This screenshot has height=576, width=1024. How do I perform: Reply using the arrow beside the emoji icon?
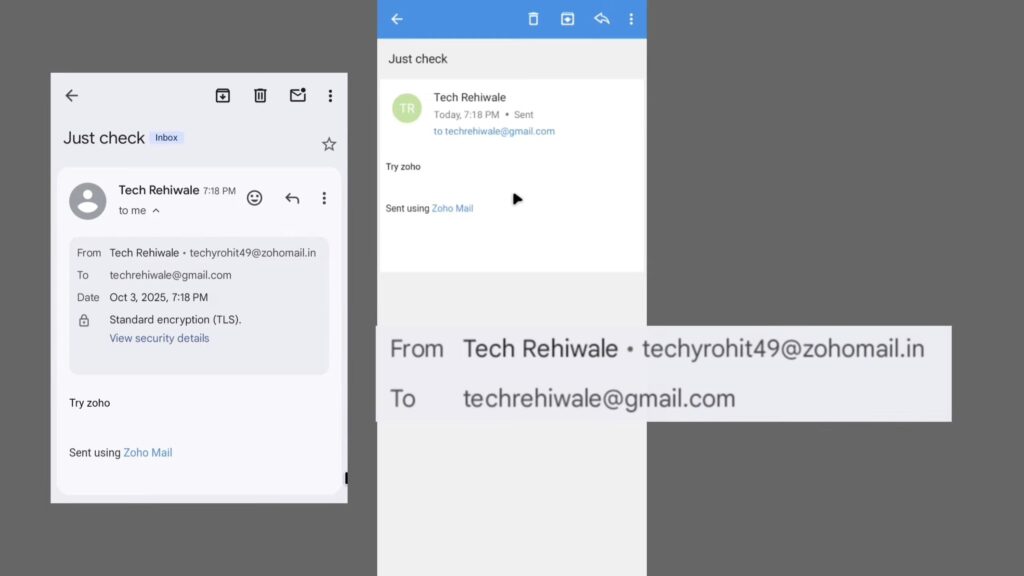point(292,198)
